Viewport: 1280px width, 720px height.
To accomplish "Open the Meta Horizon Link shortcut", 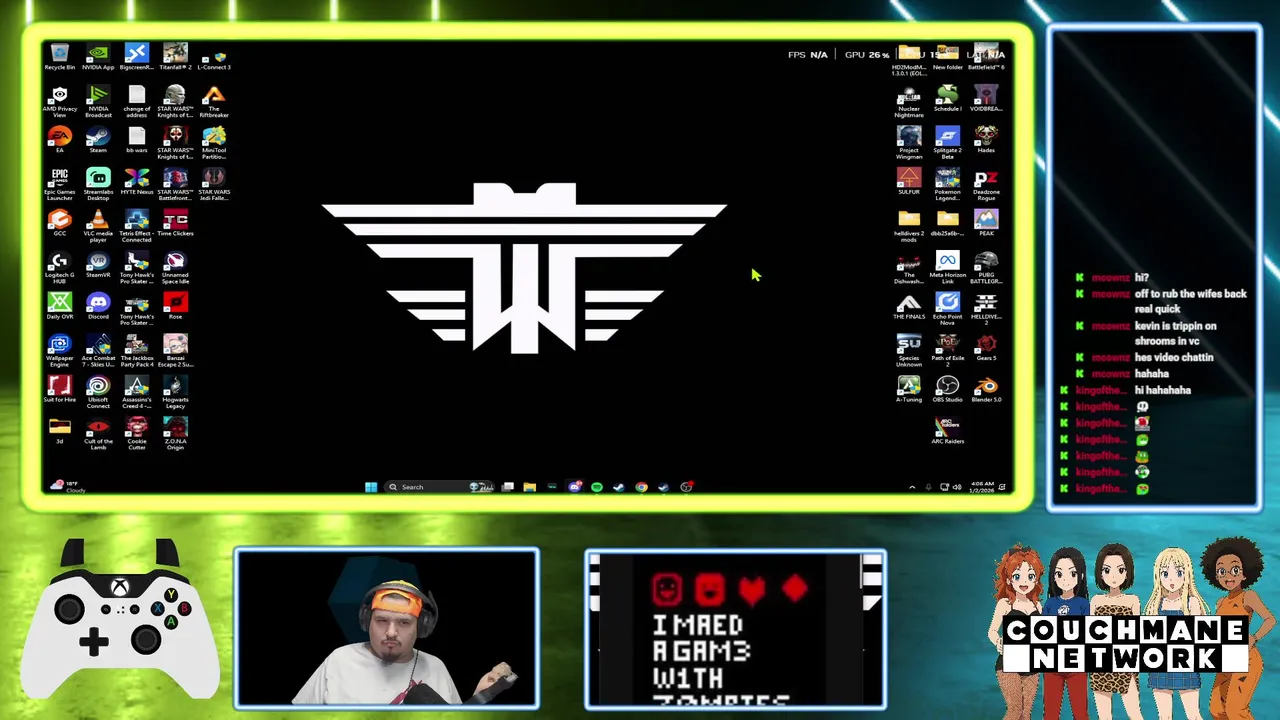I will (947, 268).
